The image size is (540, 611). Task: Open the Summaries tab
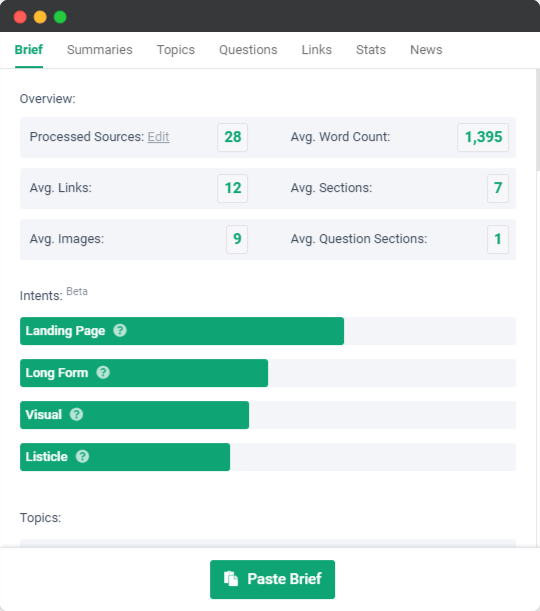click(x=100, y=50)
